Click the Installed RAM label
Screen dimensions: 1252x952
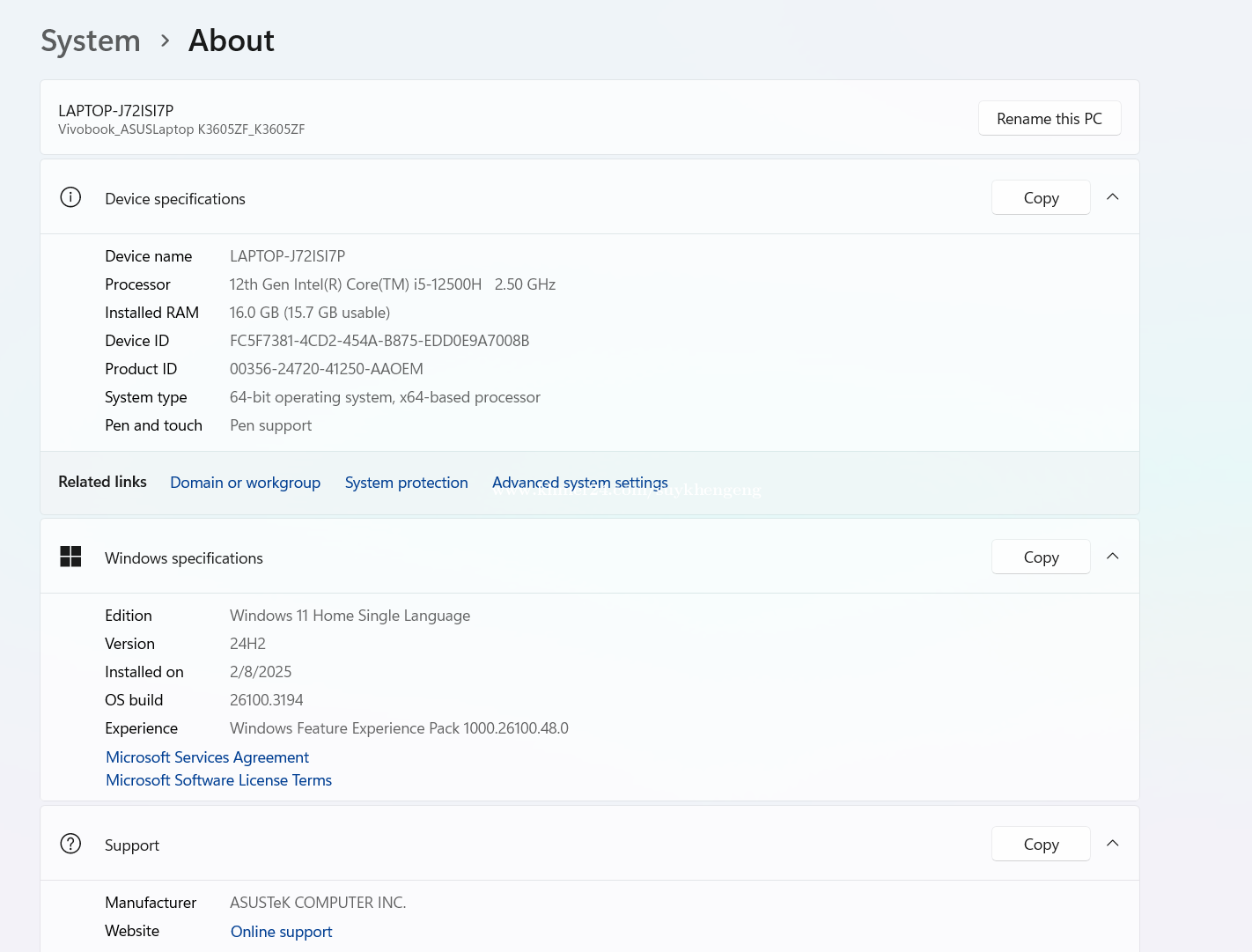point(151,313)
